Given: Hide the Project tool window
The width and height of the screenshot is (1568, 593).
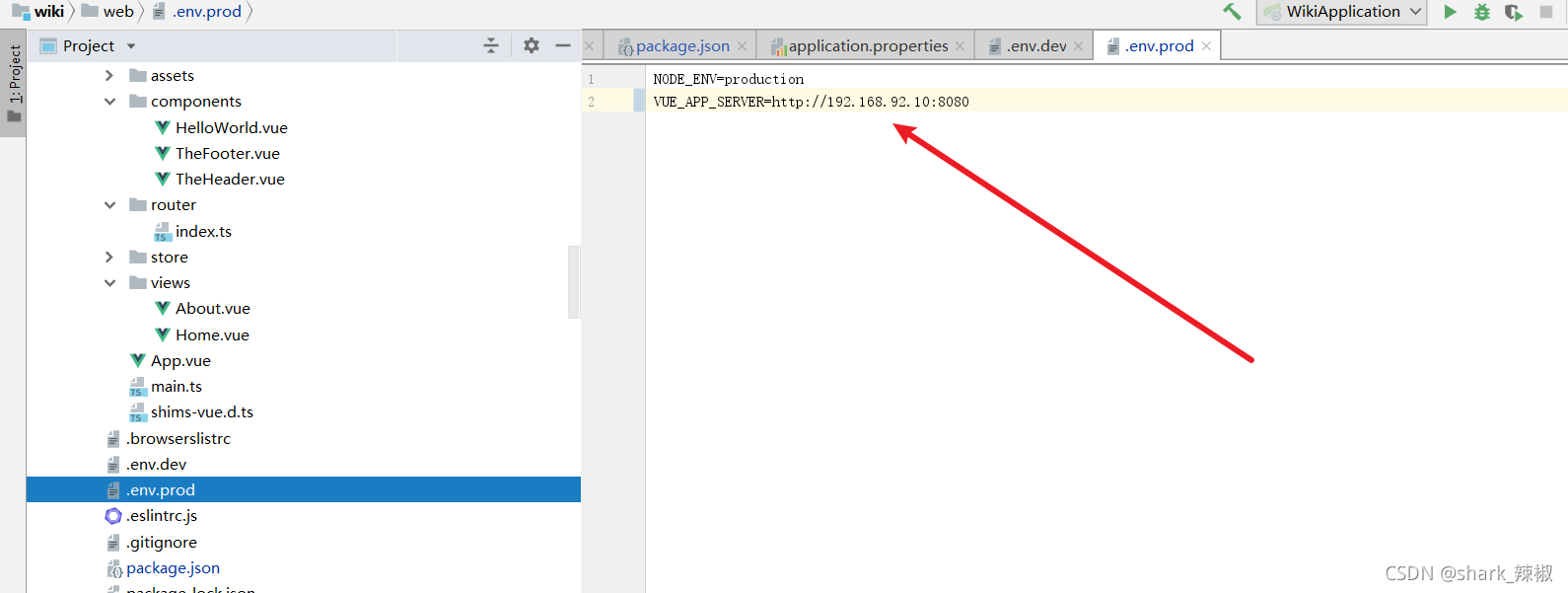Looking at the screenshot, I should [x=562, y=45].
